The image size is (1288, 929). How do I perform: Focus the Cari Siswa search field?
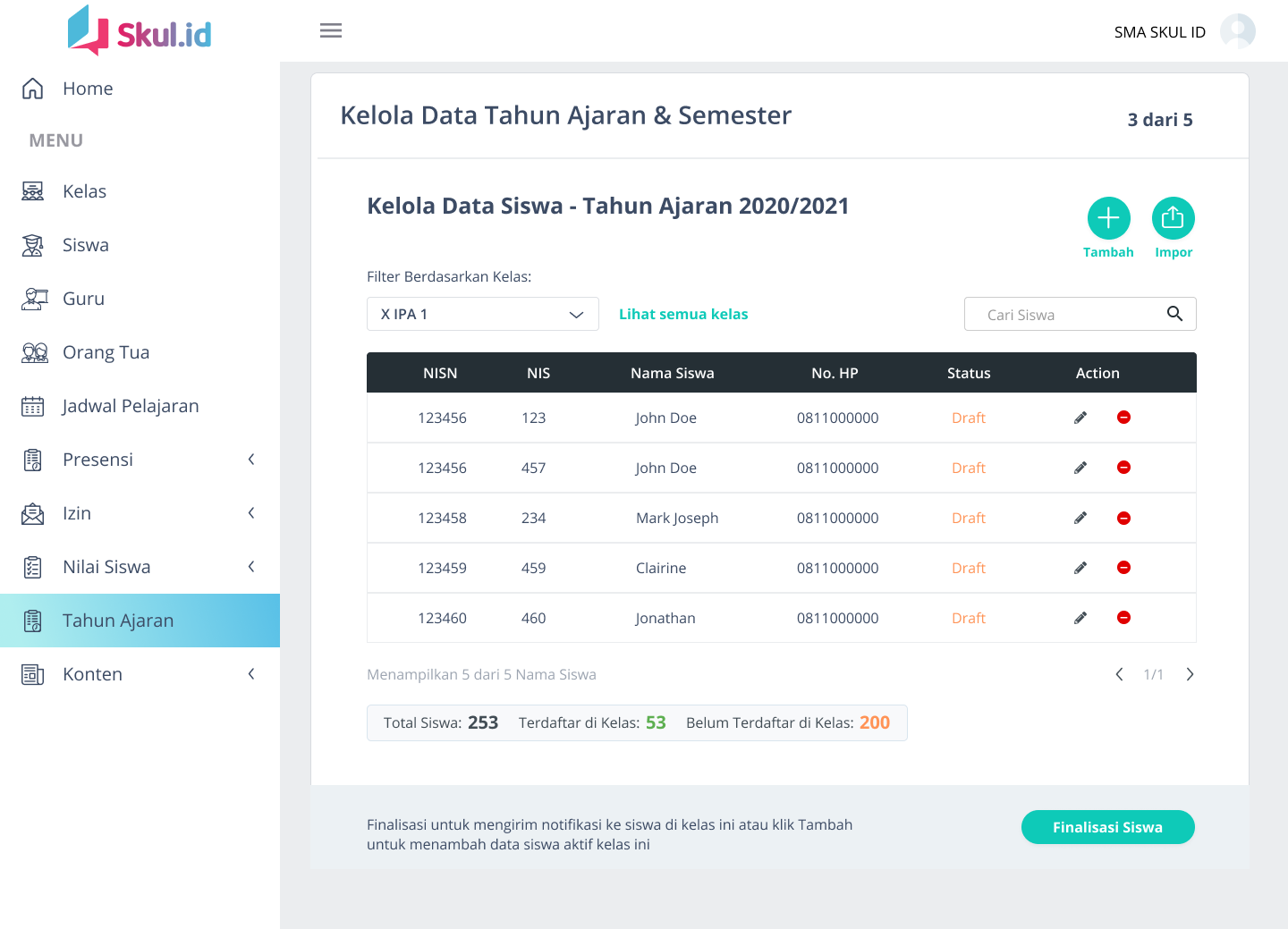(1064, 315)
